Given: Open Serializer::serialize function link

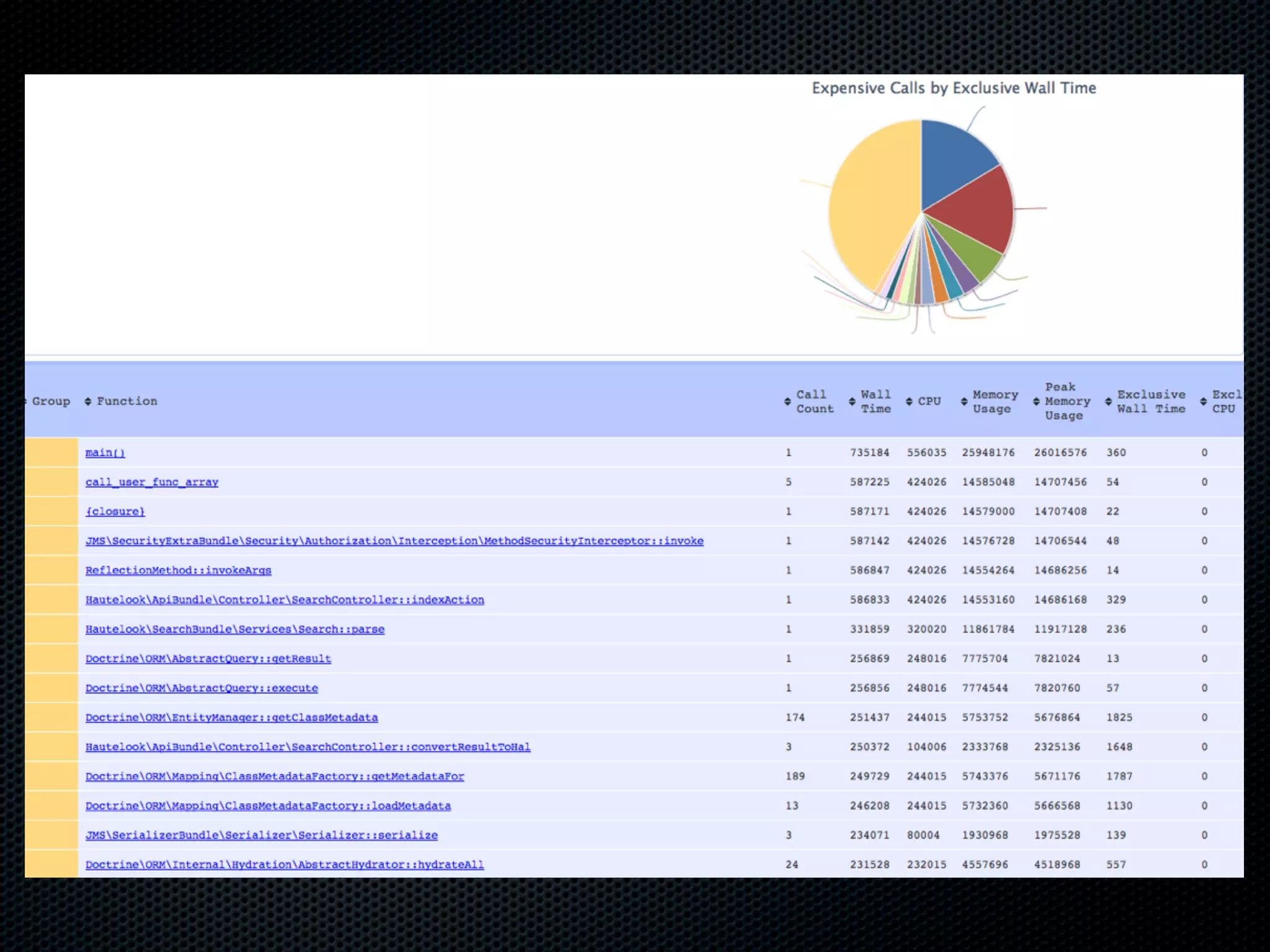Looking at the screenshot, I should tap(261, 835).
